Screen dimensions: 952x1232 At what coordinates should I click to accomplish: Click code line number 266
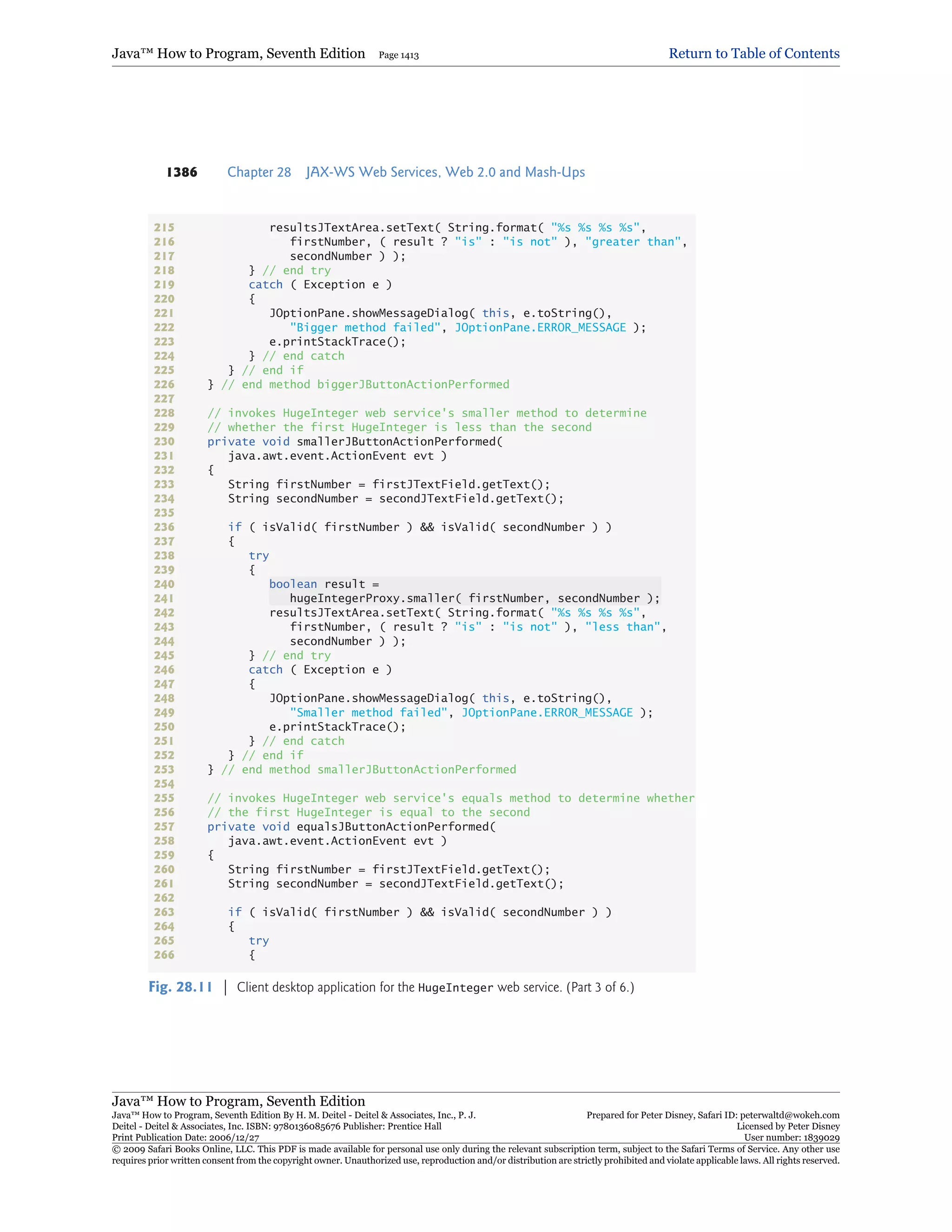164,955
